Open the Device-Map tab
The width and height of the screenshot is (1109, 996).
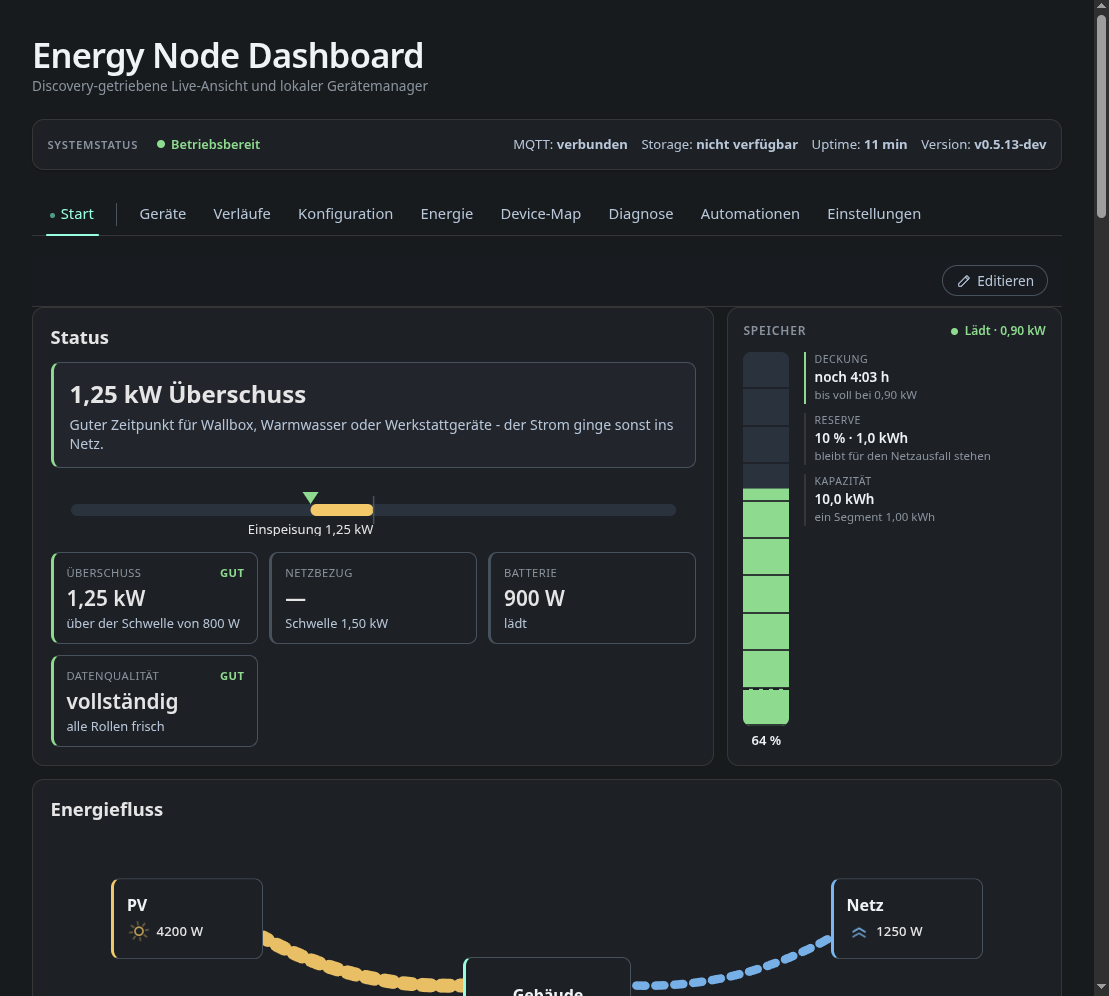[541, 214]
